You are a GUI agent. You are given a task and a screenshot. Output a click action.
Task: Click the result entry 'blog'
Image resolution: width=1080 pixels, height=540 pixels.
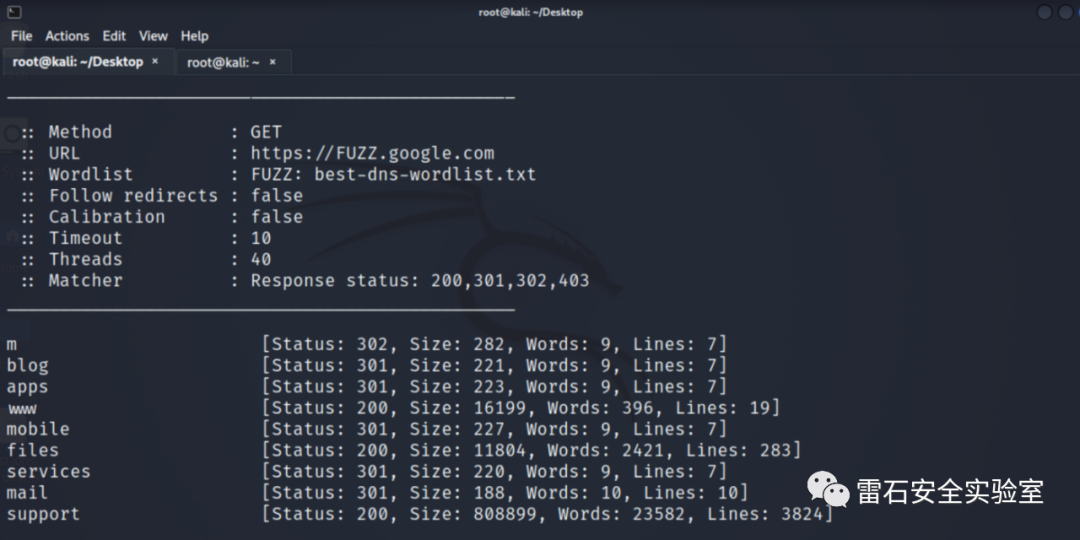tap(28, 365)
